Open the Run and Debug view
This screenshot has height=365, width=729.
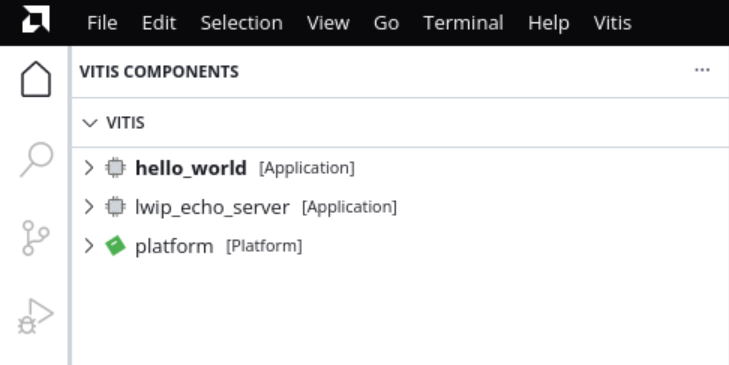pyautogui.click(x=36, y=317)
